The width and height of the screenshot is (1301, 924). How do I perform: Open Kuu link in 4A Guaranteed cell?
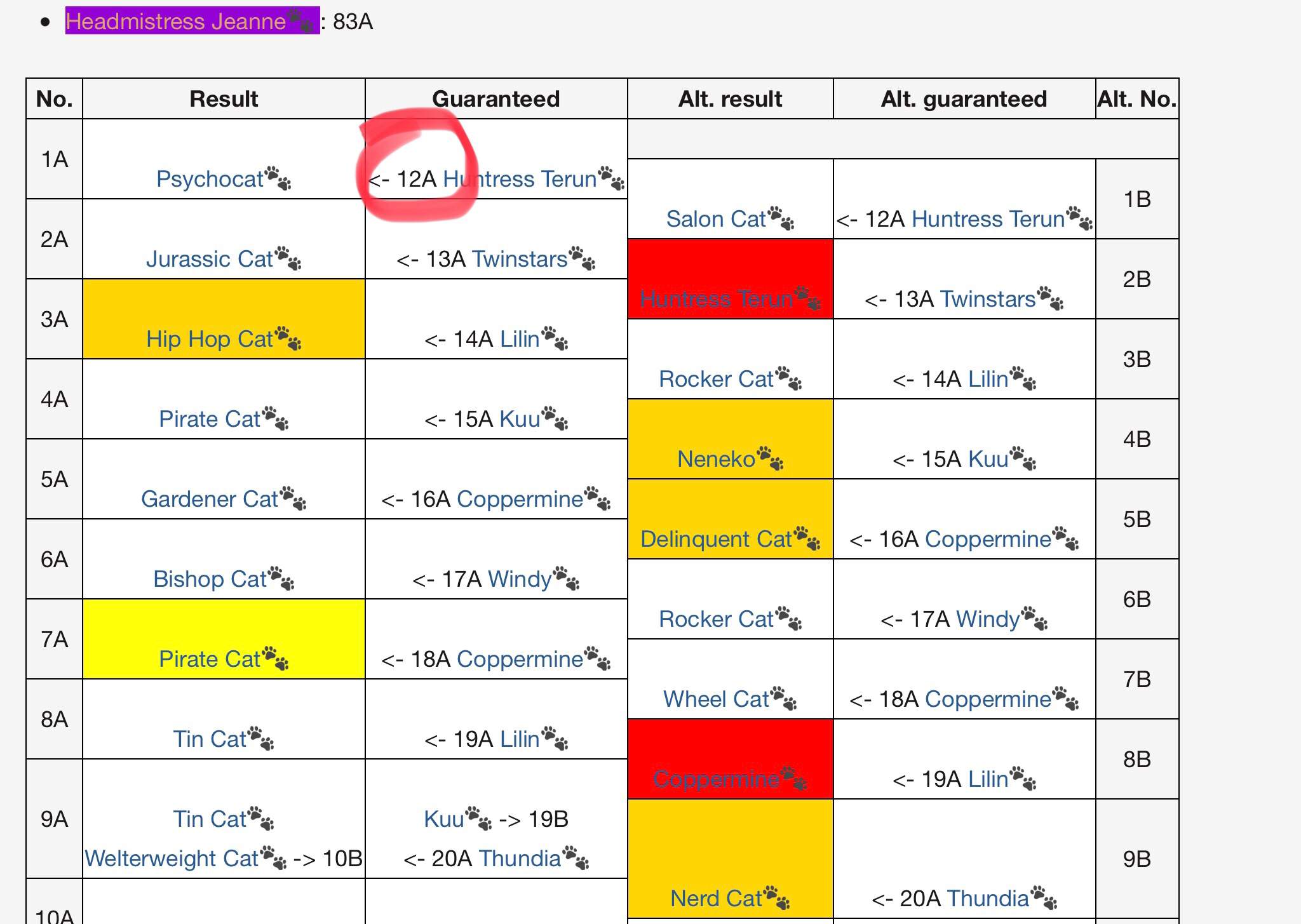(520, 419)
